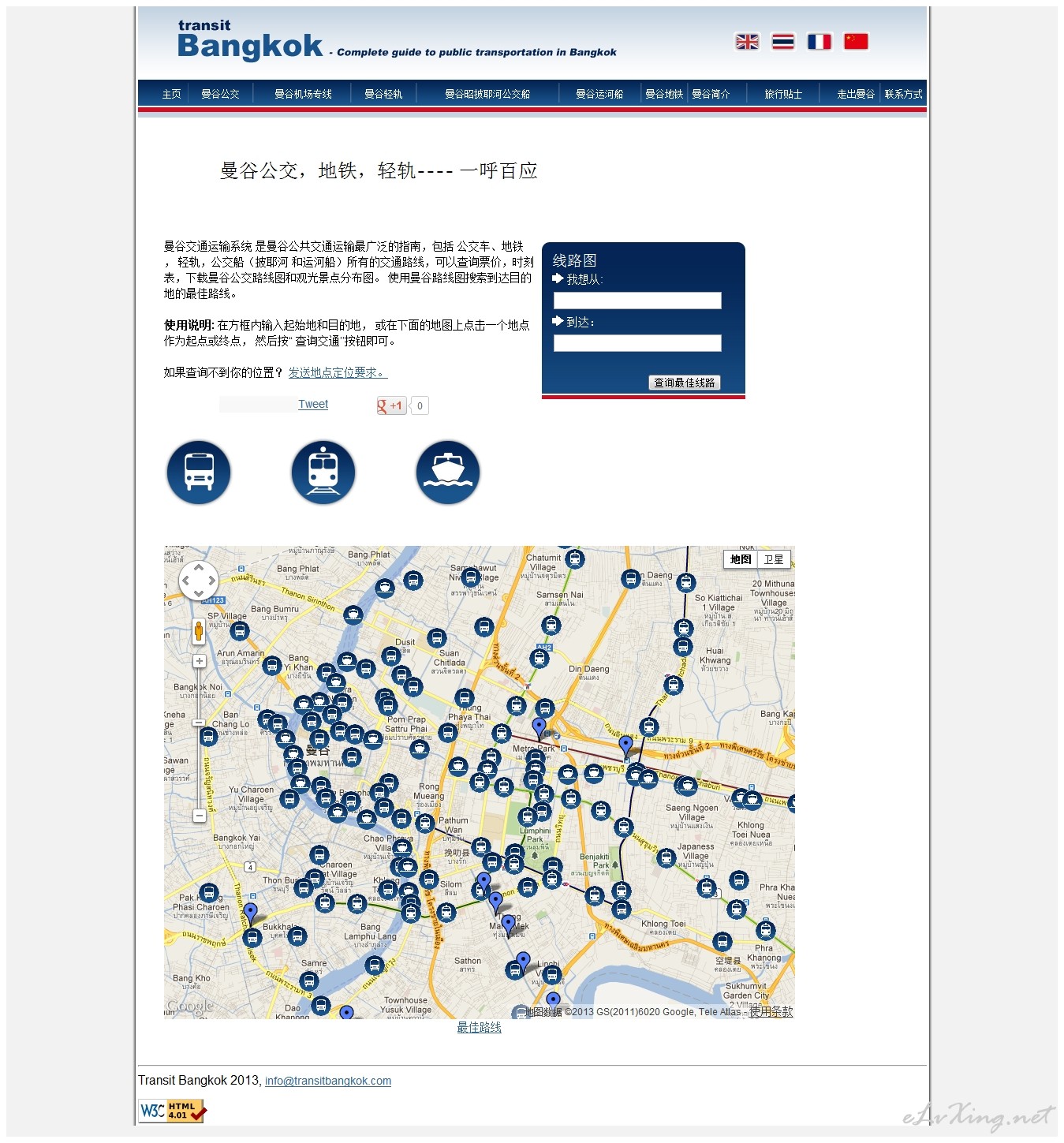Click the blue pin near Bukkhalo
This screenshot has height=1143, width=1064.
coord(250,913)
